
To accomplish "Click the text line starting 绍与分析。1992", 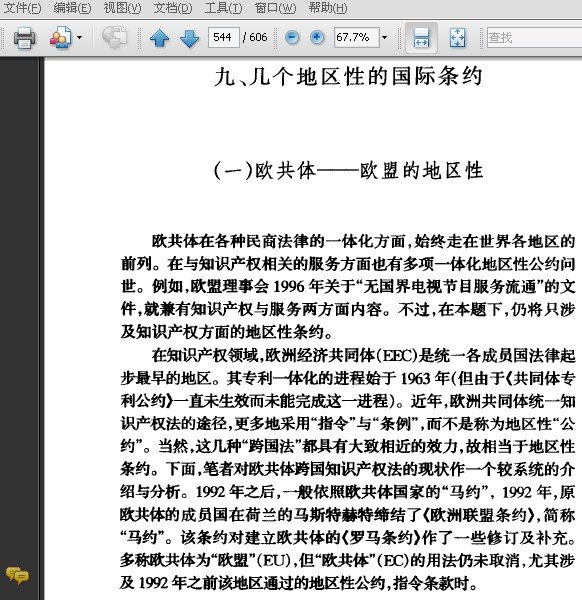I will 348,492.
